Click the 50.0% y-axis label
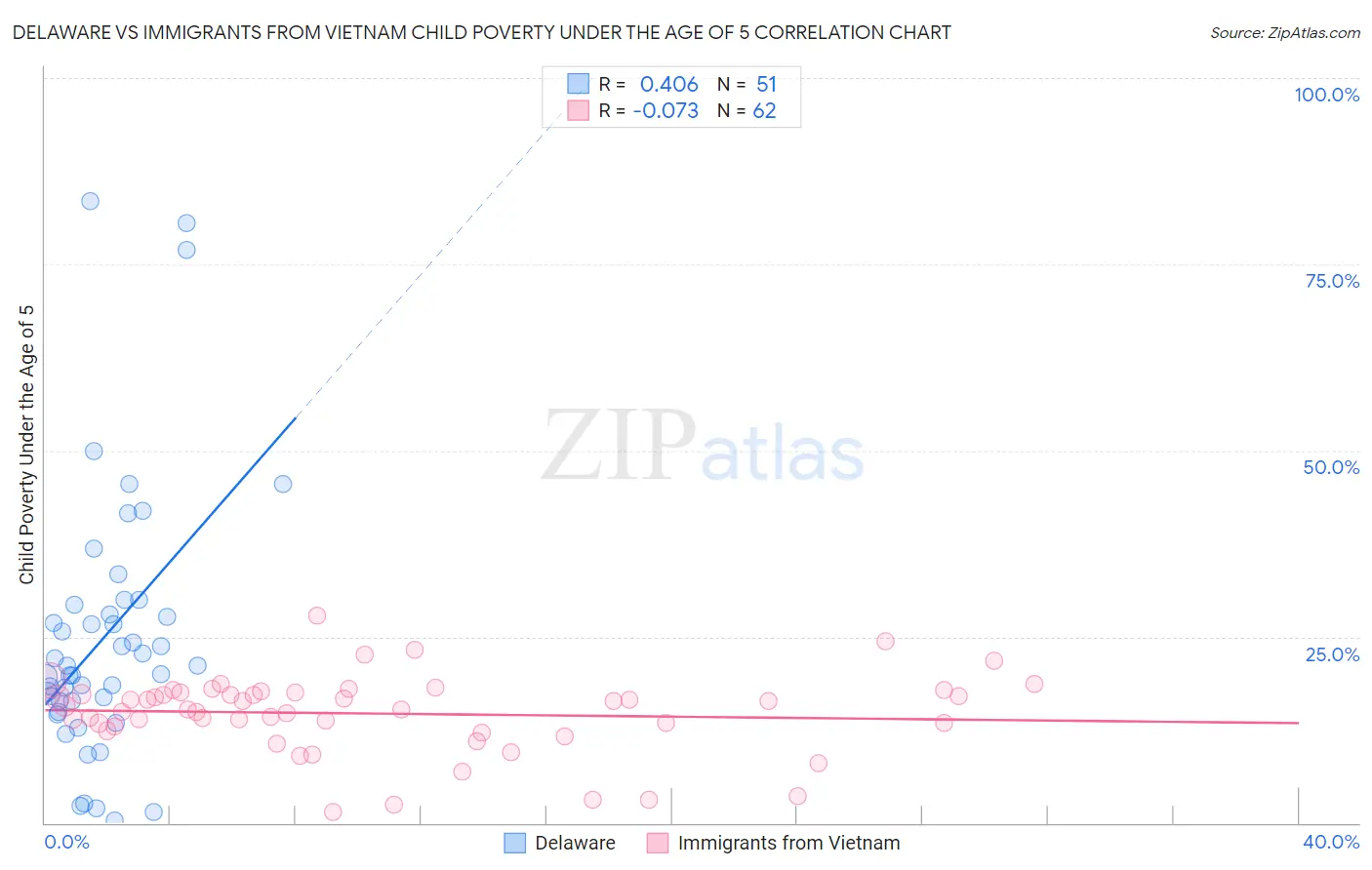Image resolution: width=1372 pixels, height=870 pixels. (x=1331, y=467)
